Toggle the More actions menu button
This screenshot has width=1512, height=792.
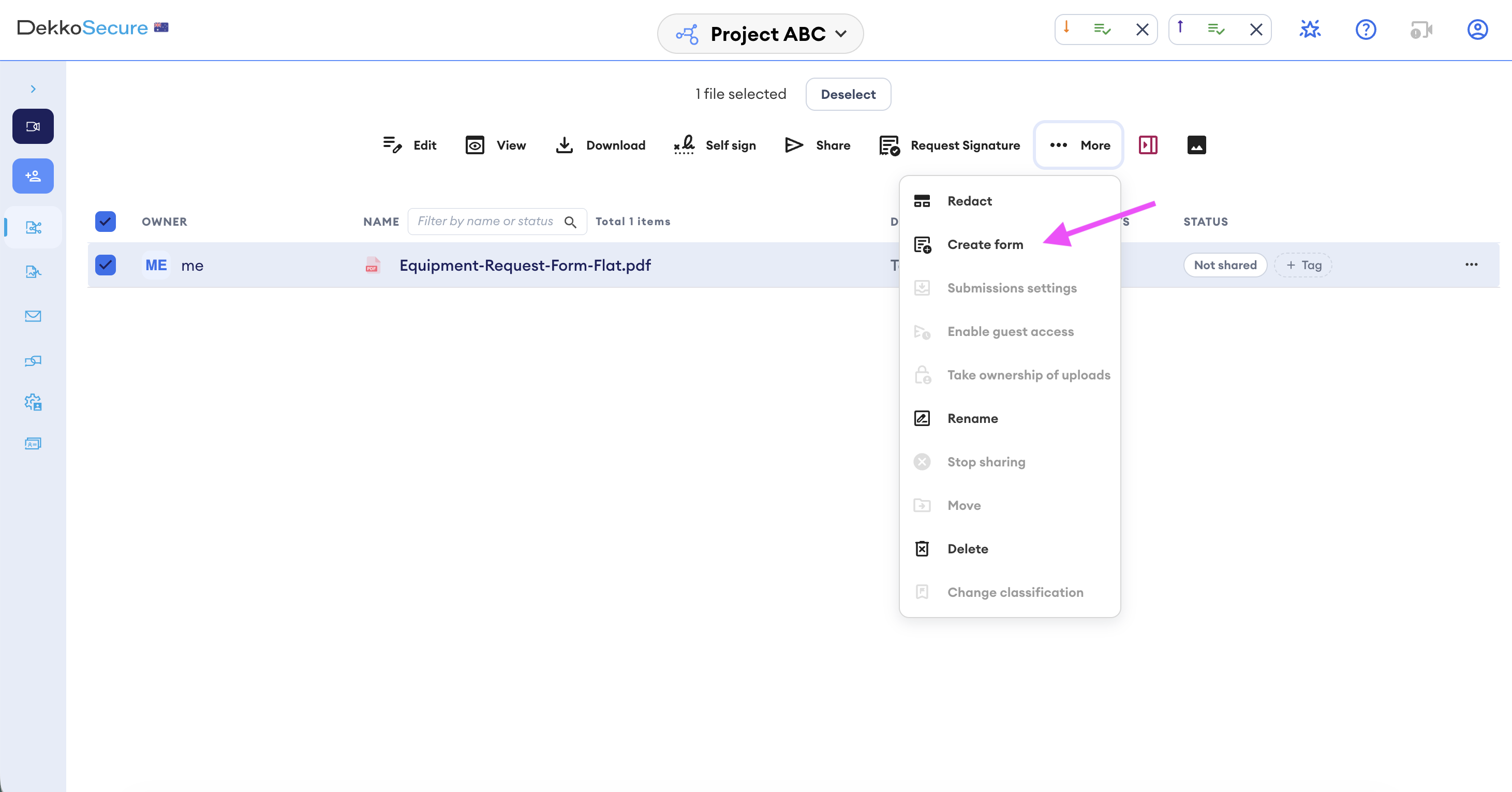coord(1079,145)
